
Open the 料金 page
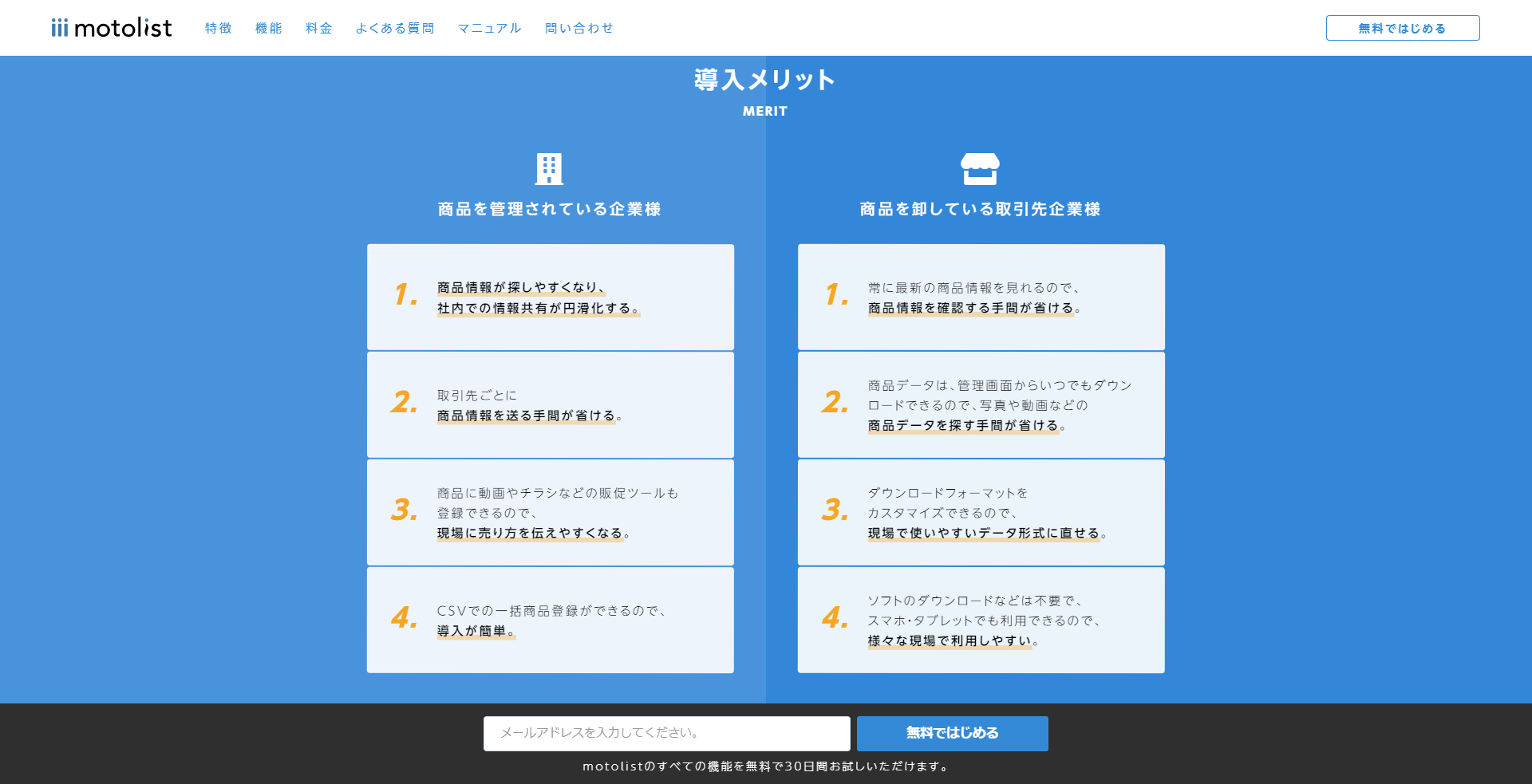pyautogui.click(x=318, y=27)
